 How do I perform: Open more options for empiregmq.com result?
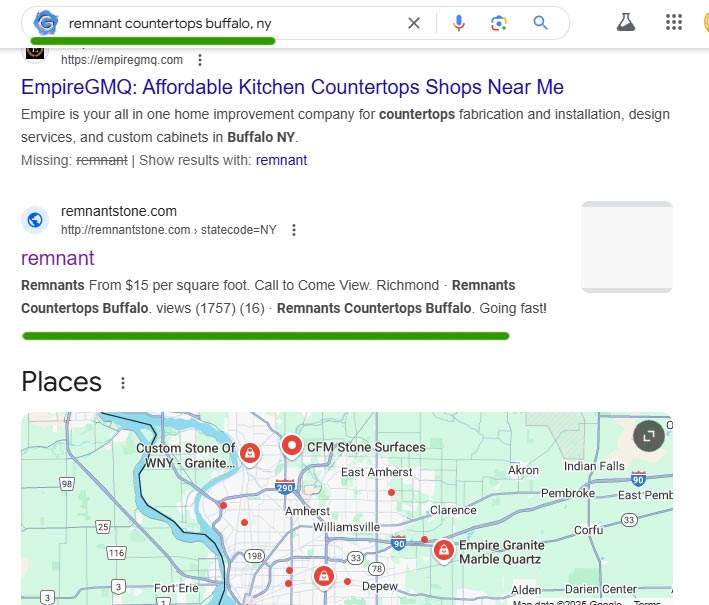coord(200,60)
